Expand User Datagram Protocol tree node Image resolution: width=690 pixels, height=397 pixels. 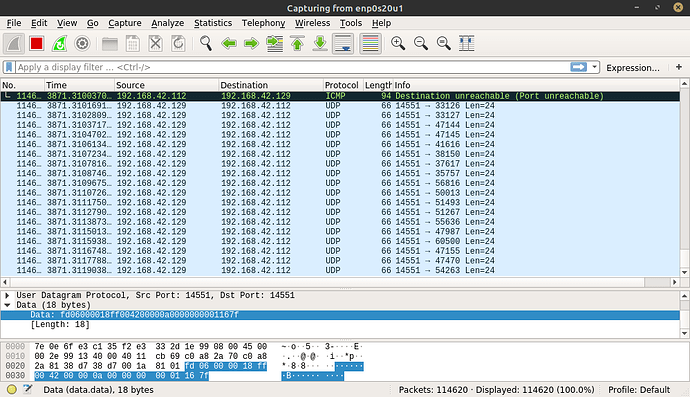(7, 295)
